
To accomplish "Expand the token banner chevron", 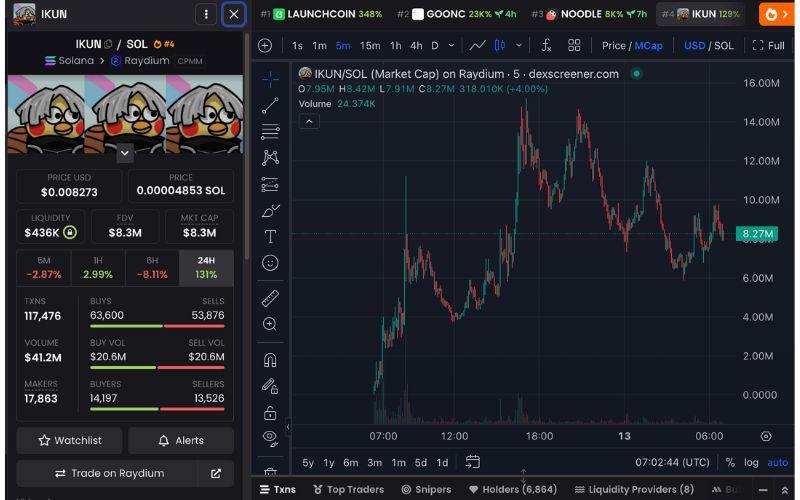I will tap(125, 153).
